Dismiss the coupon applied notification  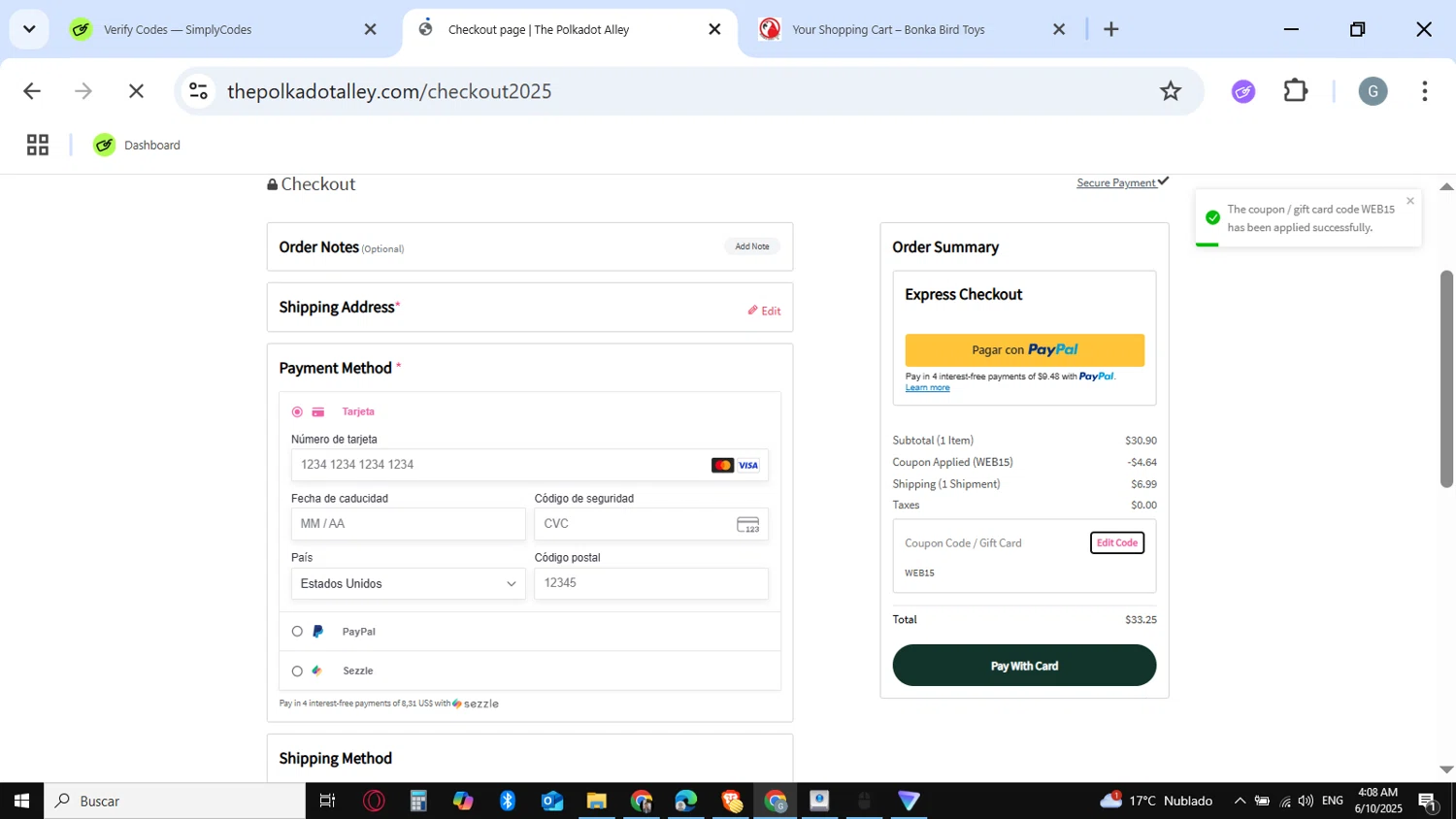point(1410,201)
